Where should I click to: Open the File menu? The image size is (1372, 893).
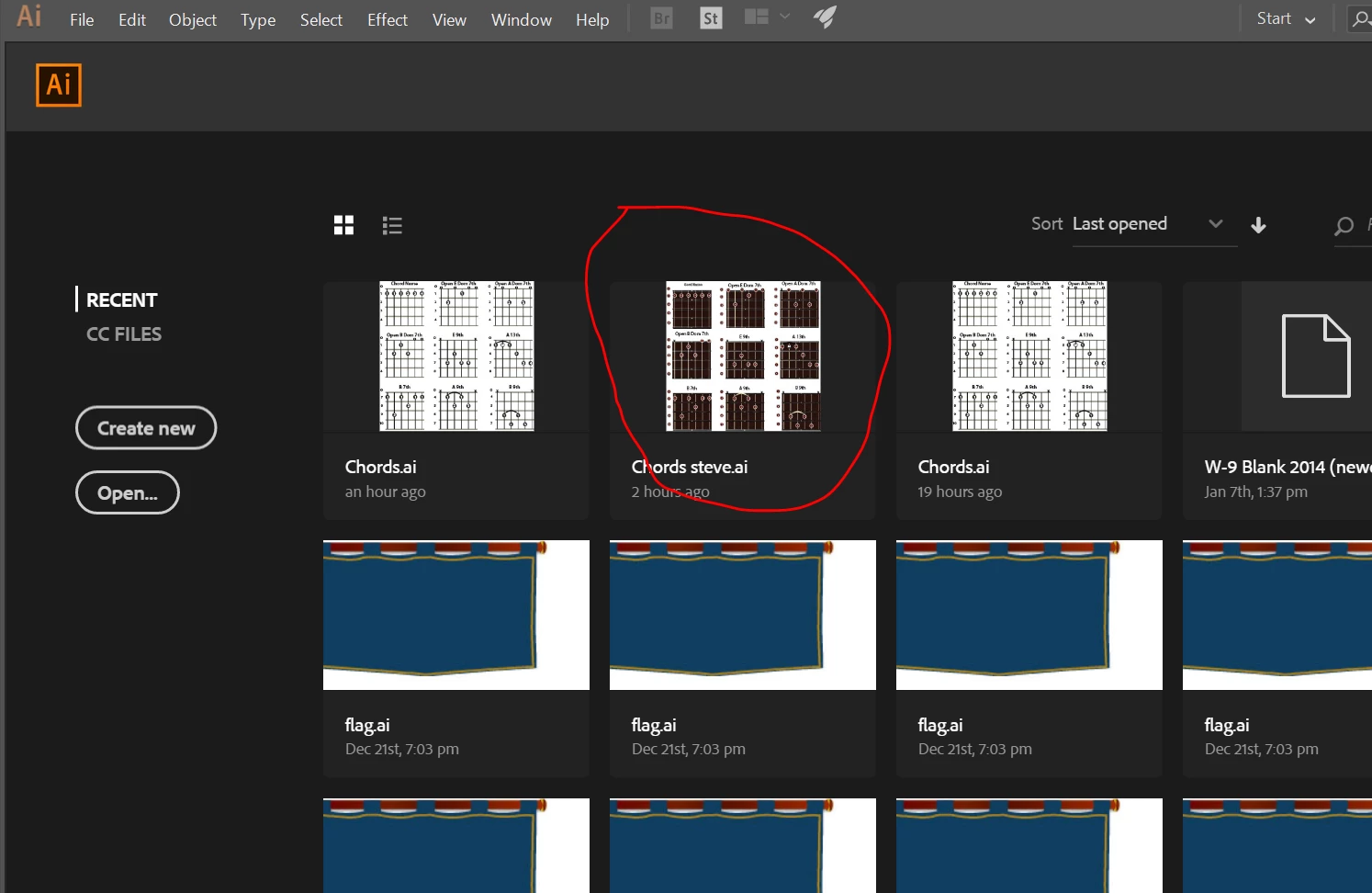[x=82, y=19]
